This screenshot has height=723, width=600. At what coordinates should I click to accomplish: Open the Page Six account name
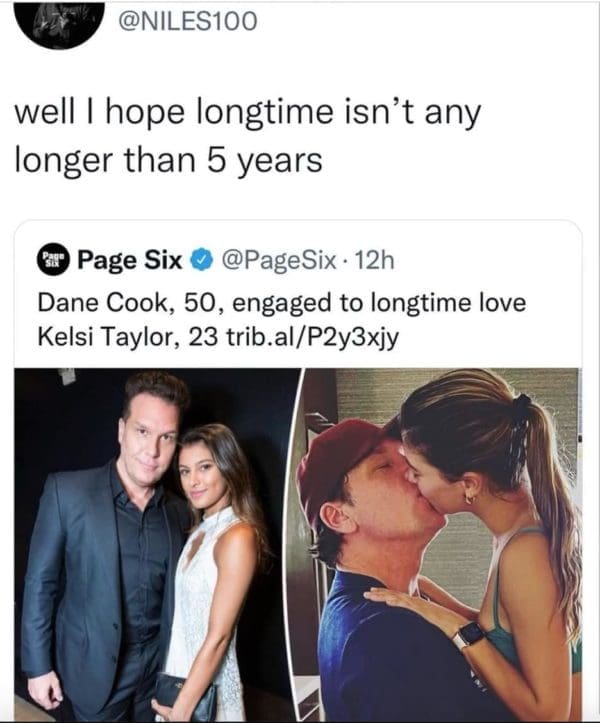(x=129, y=260)
